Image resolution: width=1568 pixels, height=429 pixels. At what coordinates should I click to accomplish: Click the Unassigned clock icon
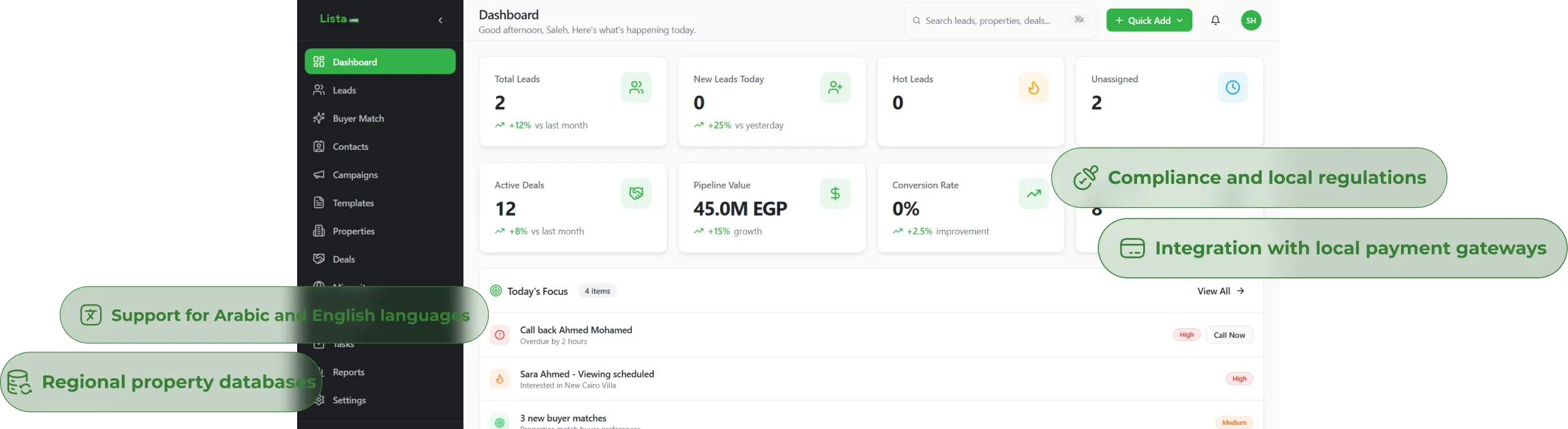point(1232,88)
